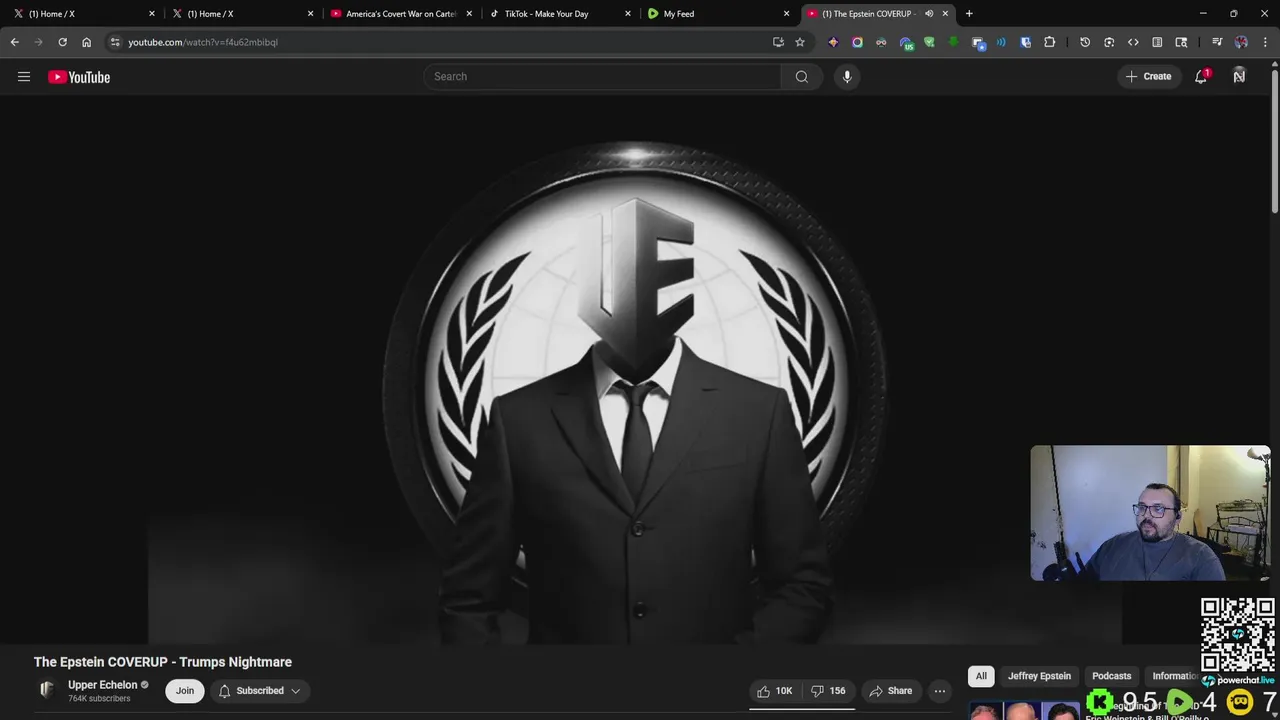Open the more actions ellipsis button
The image size is (1280, 720).
(939, 691)
